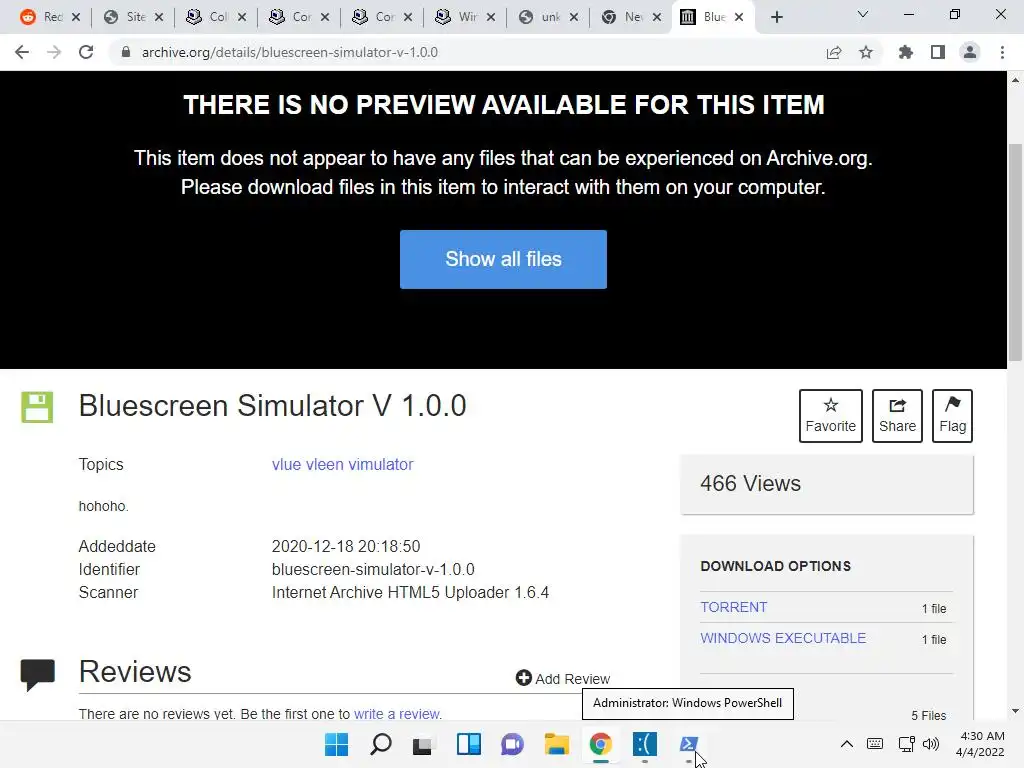Viewport: 1024px width, 768px height.
Task: Switch to the unk tab
Action: (x=548, y=17)
